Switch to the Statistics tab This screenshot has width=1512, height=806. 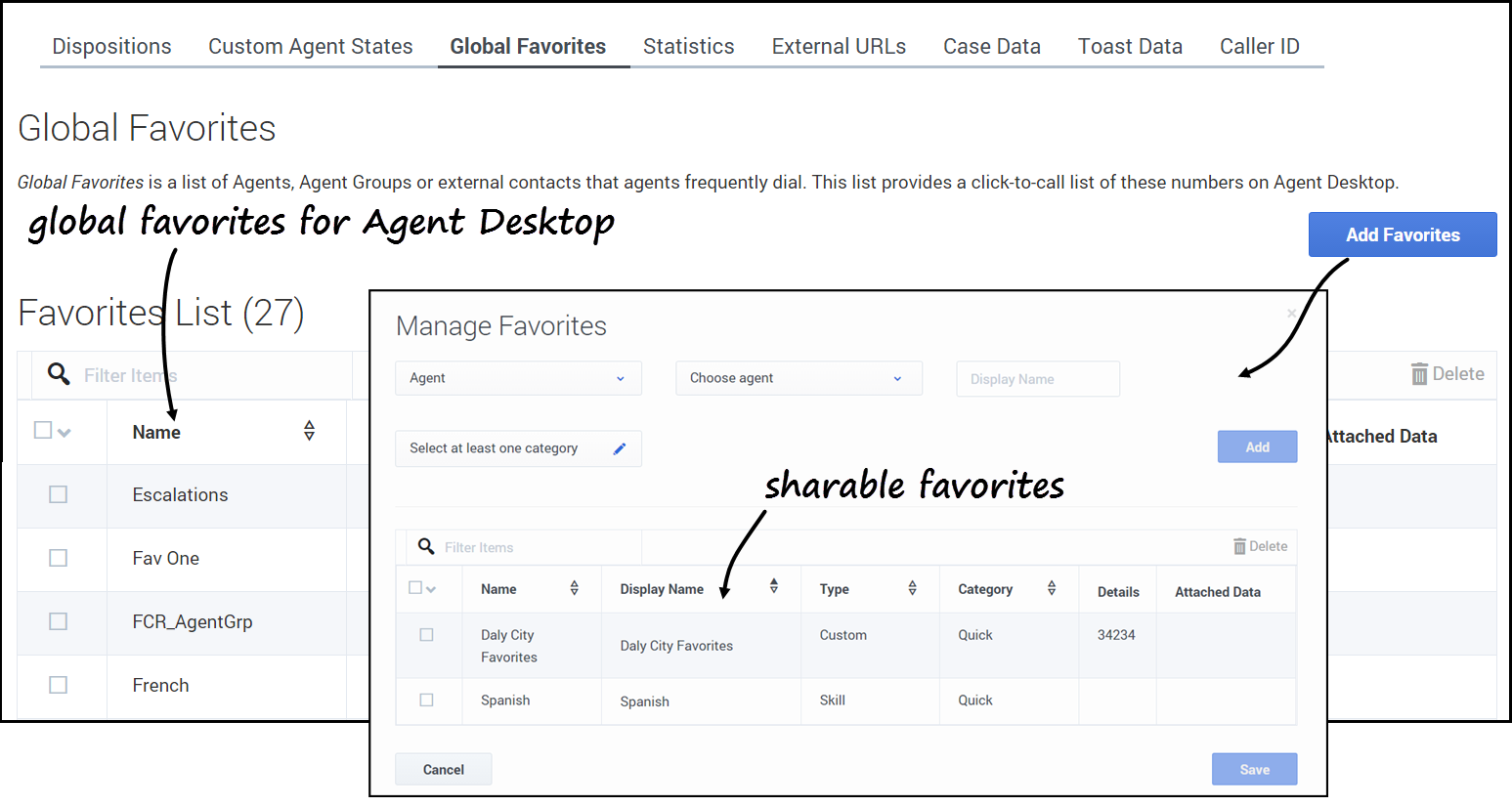[x=688, y=46]
